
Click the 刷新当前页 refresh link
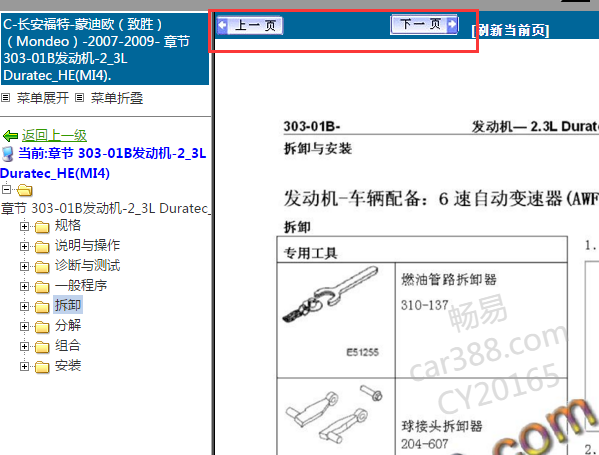tap(510, 30)
